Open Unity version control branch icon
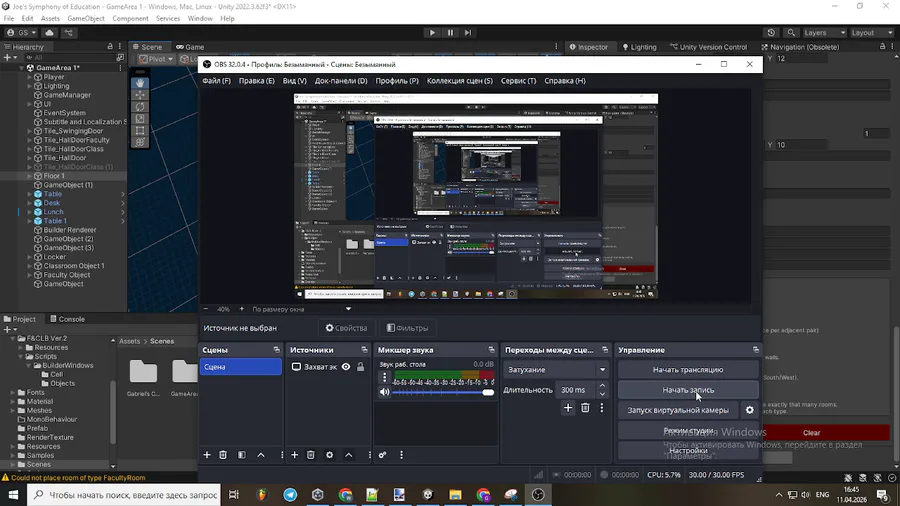Screen dimensions: 900x506 pos(69,33)
